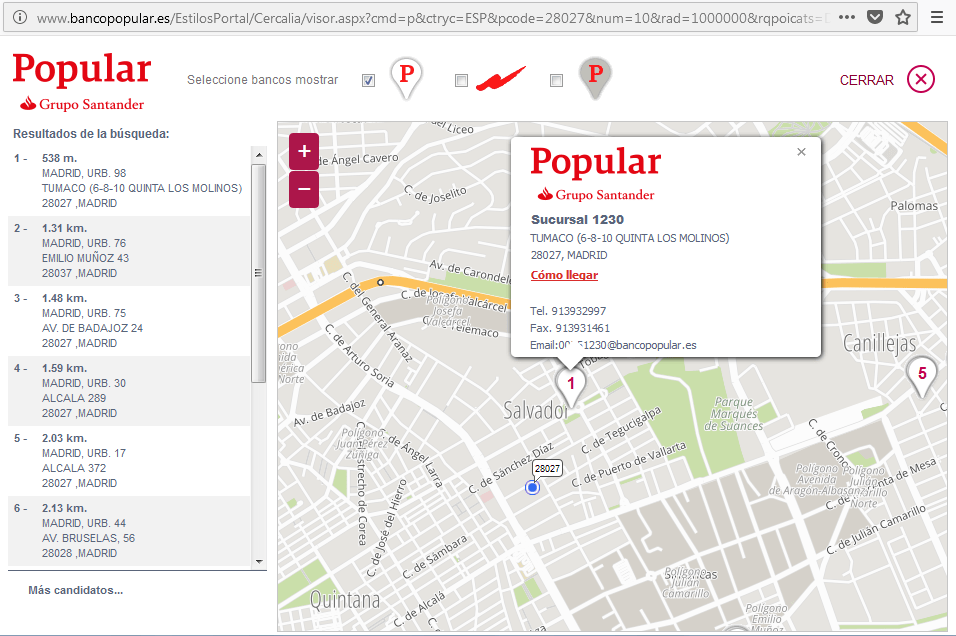Zoom in the map with plus button
The image size is (956, 636).
304,151
